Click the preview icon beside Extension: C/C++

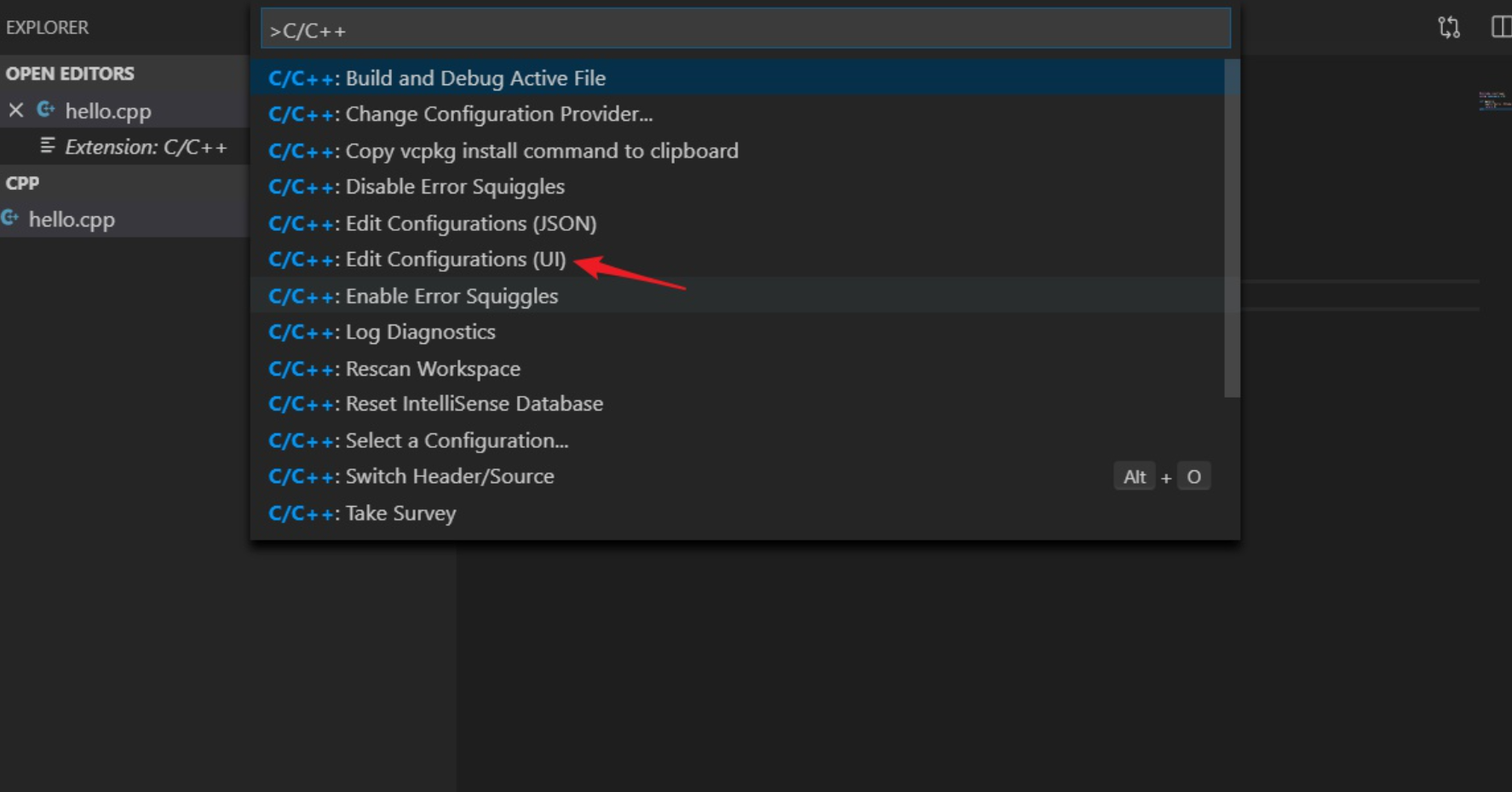(48, 146)
